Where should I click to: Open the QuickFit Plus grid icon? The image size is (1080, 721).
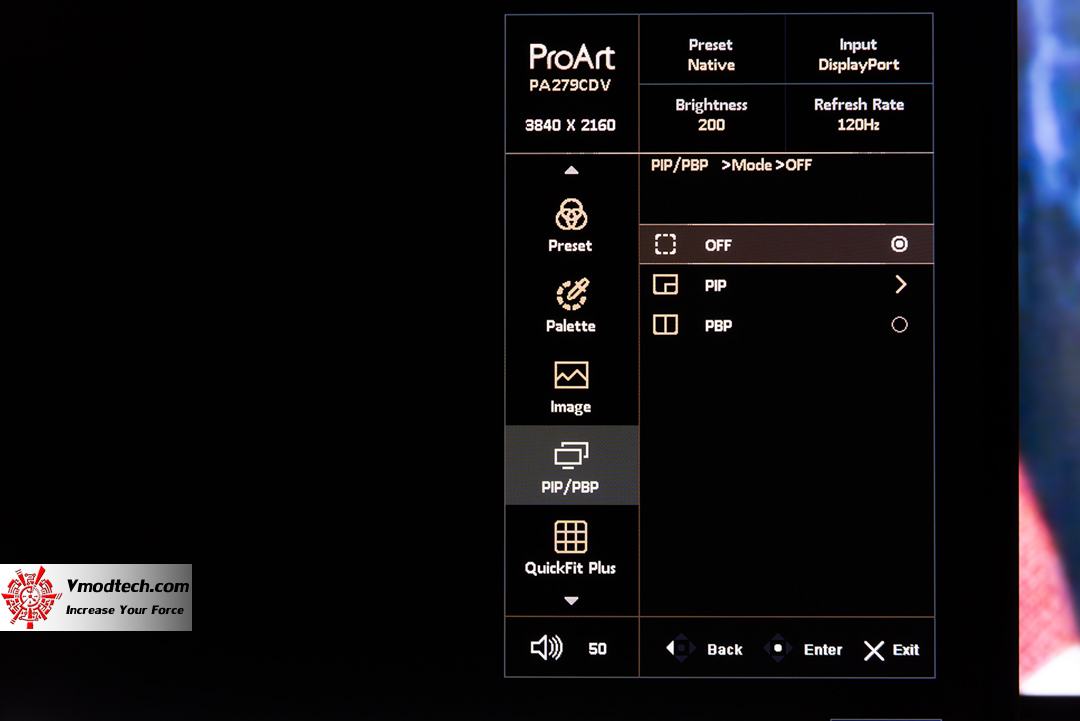point(571,536)
